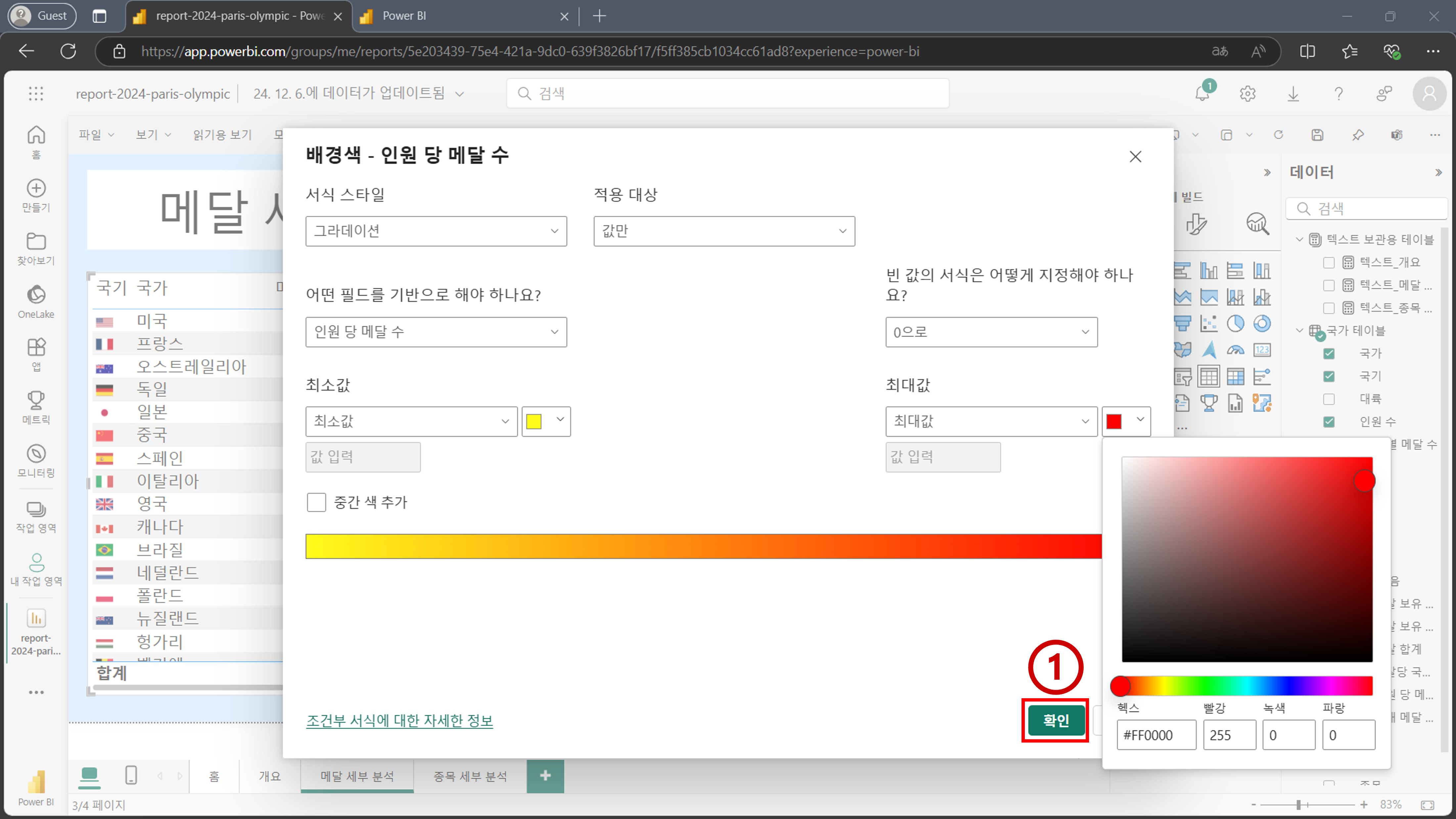
Task: Choose the matrix visualization icon
Action: (1236, 377)
